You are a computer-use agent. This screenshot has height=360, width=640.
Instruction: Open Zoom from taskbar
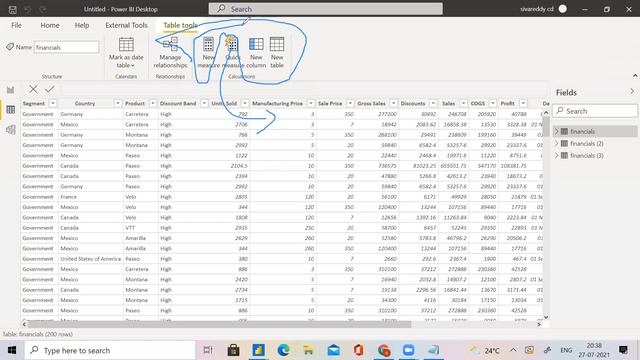(x=409, y=350)
